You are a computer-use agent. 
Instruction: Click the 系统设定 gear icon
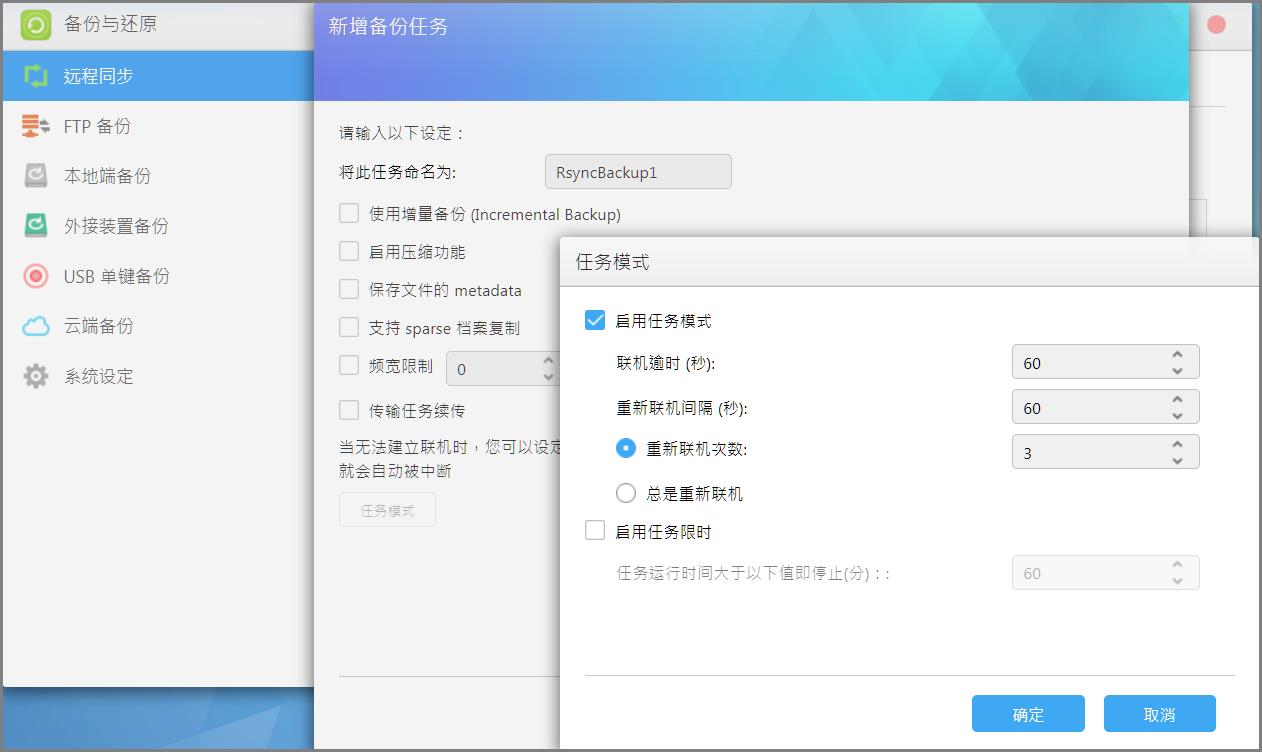pos(36,376)
